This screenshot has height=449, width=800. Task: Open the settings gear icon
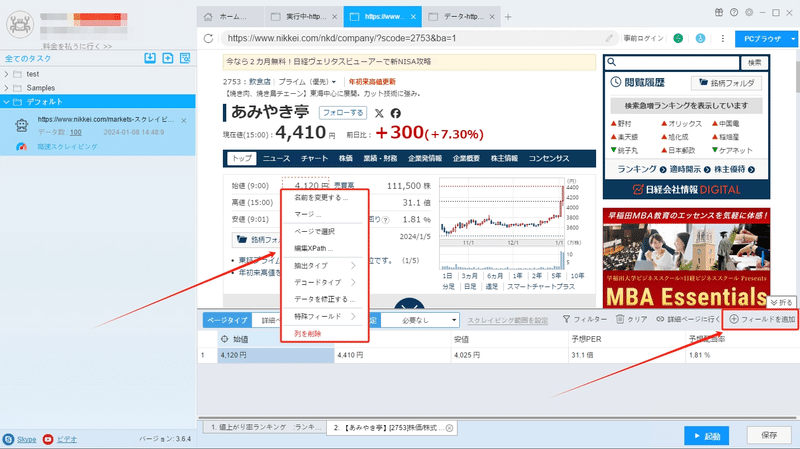(748, 12)
